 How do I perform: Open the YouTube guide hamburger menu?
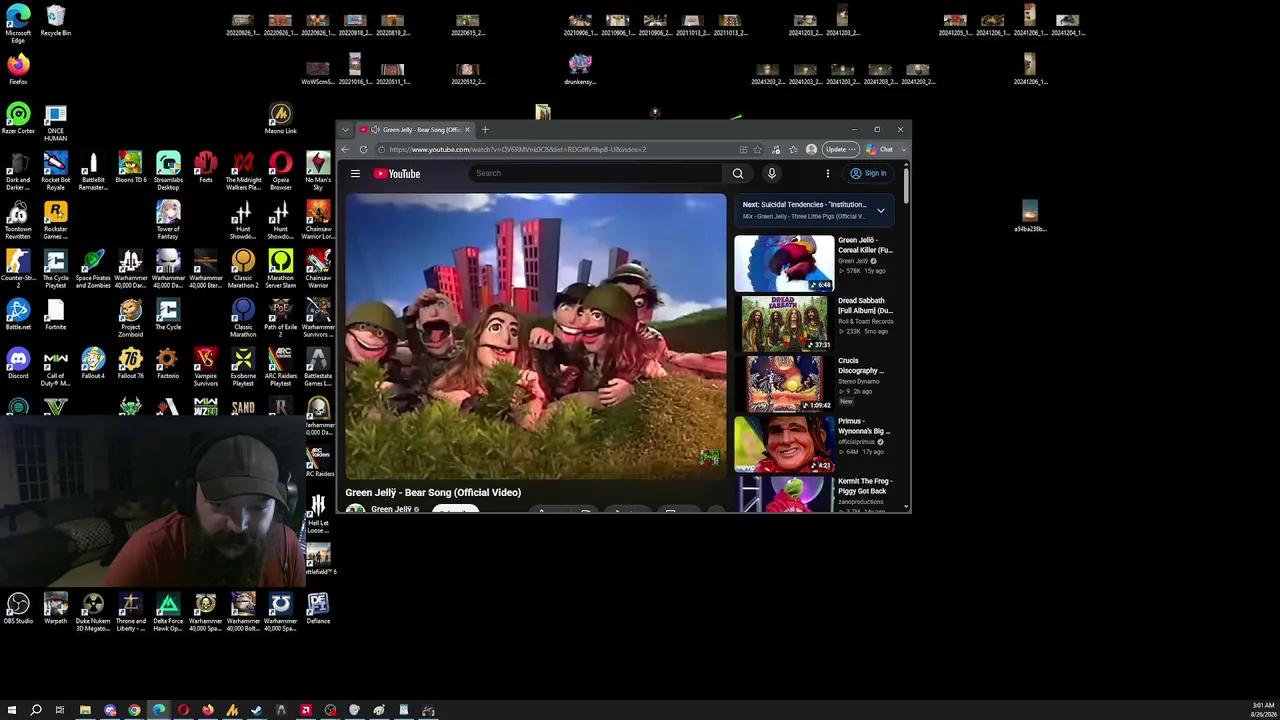click(x=355, y=174)
